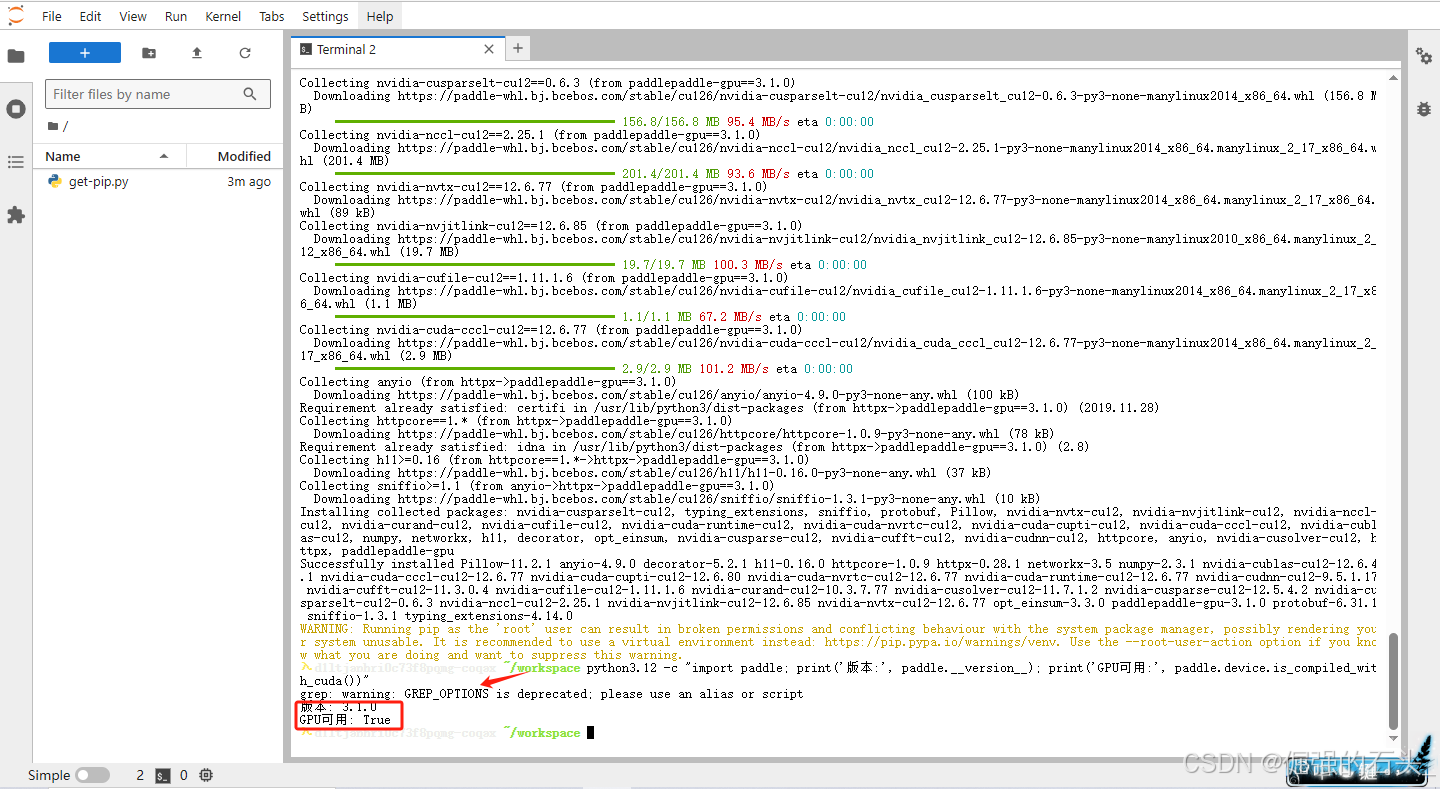1440x789 pixels.
Task: Open the Debugger bug icon panel
Action: [x=1423, y=109]
